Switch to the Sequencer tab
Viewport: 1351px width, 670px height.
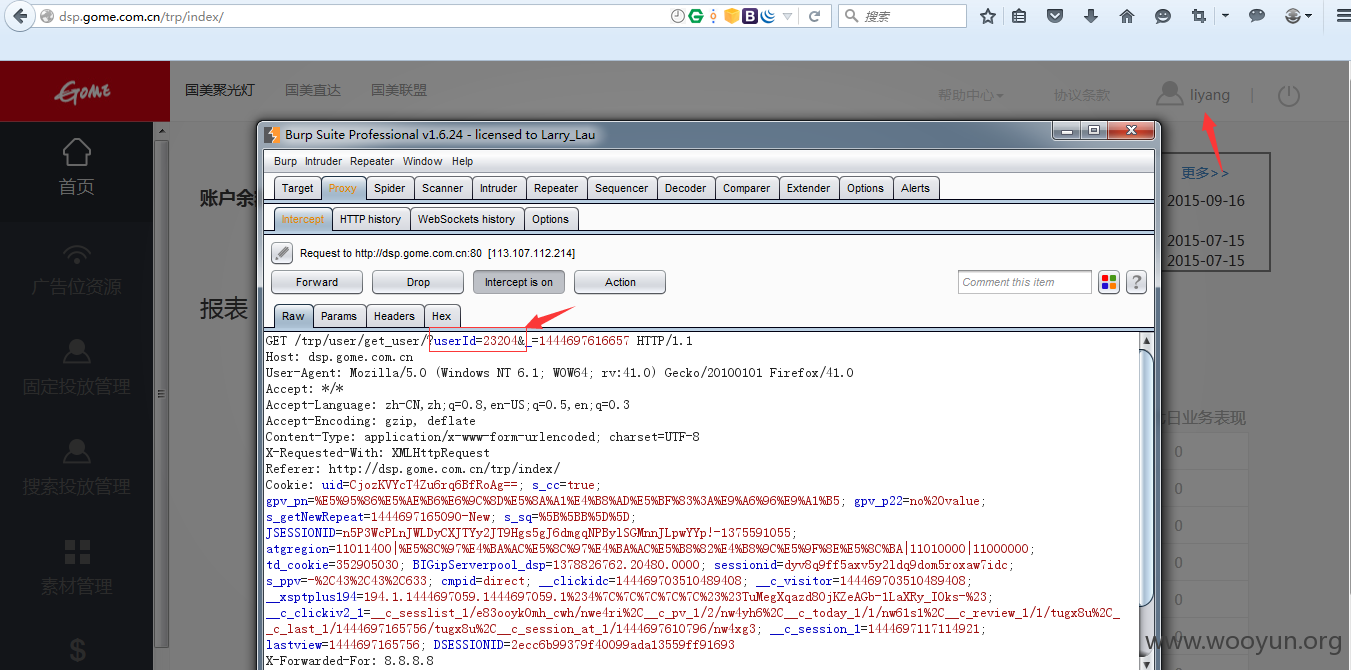[x=621, y=188]
